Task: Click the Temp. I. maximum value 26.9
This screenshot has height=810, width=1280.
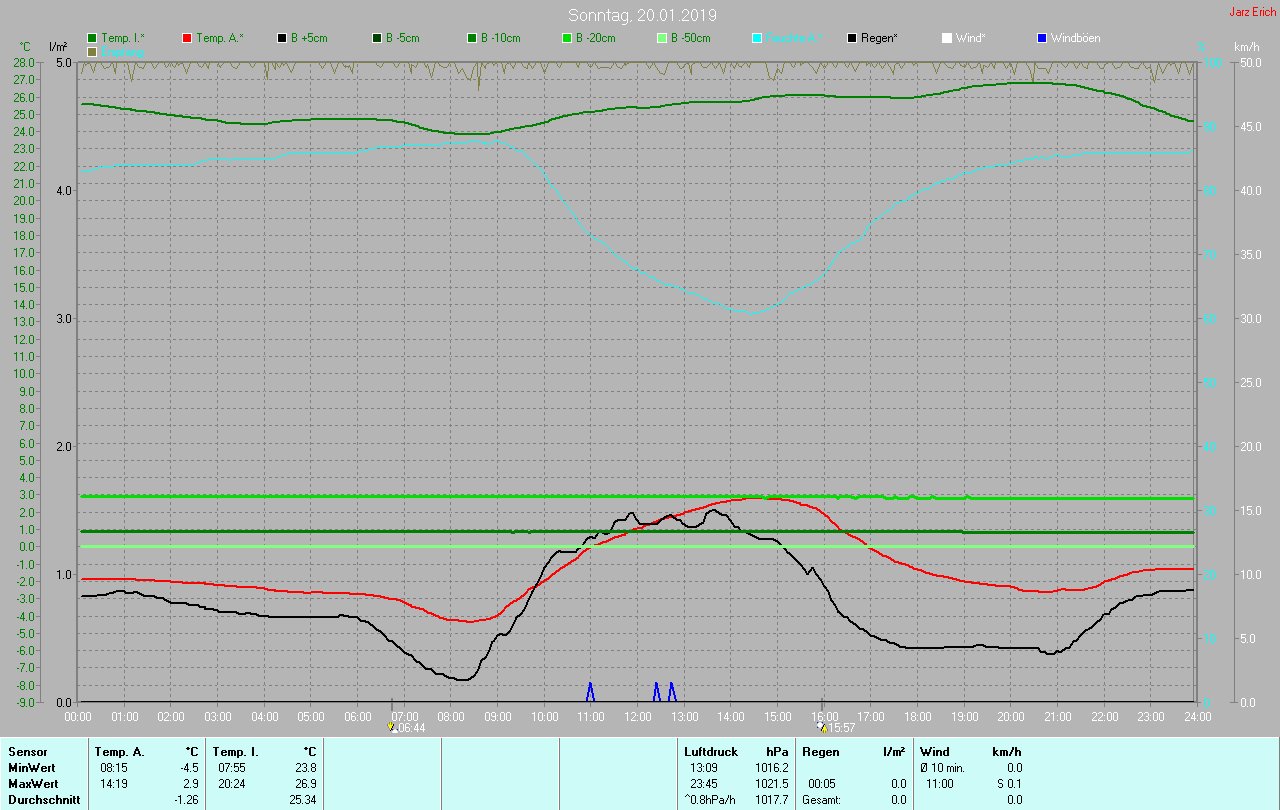Action: point(306,784)
